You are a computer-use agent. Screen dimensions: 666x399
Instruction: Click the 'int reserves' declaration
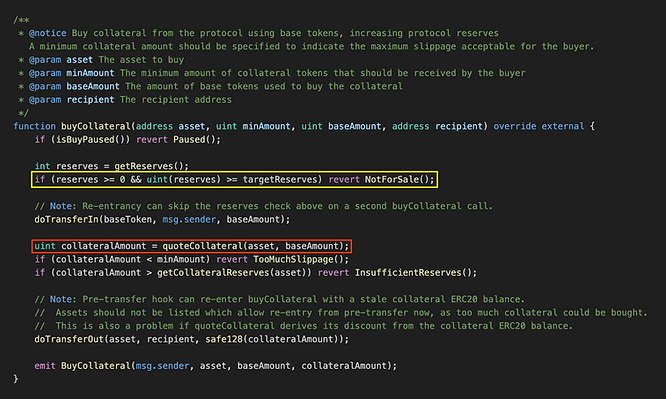click(x=111, y=166)
